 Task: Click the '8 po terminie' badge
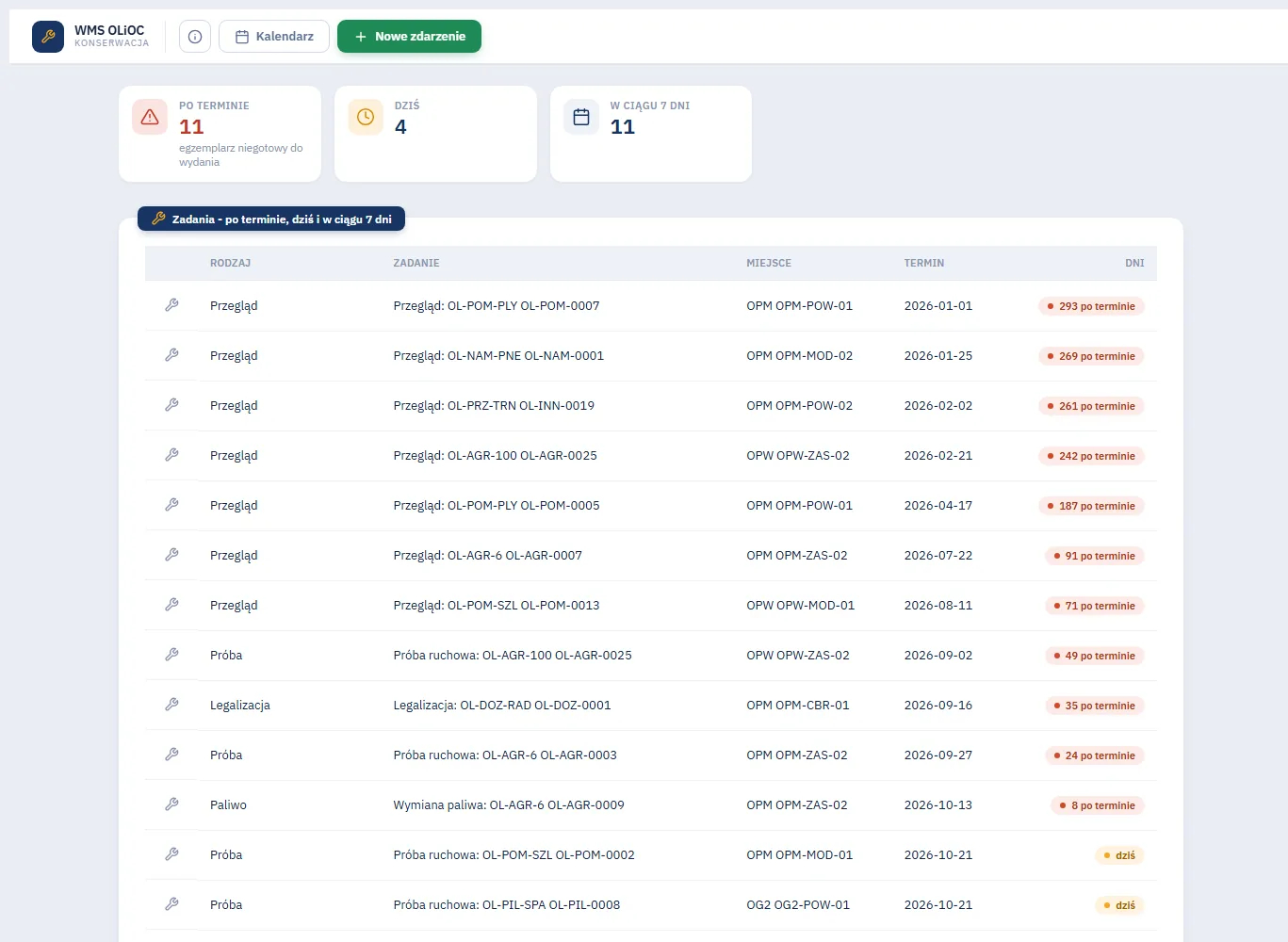(x=1097, y=805)
